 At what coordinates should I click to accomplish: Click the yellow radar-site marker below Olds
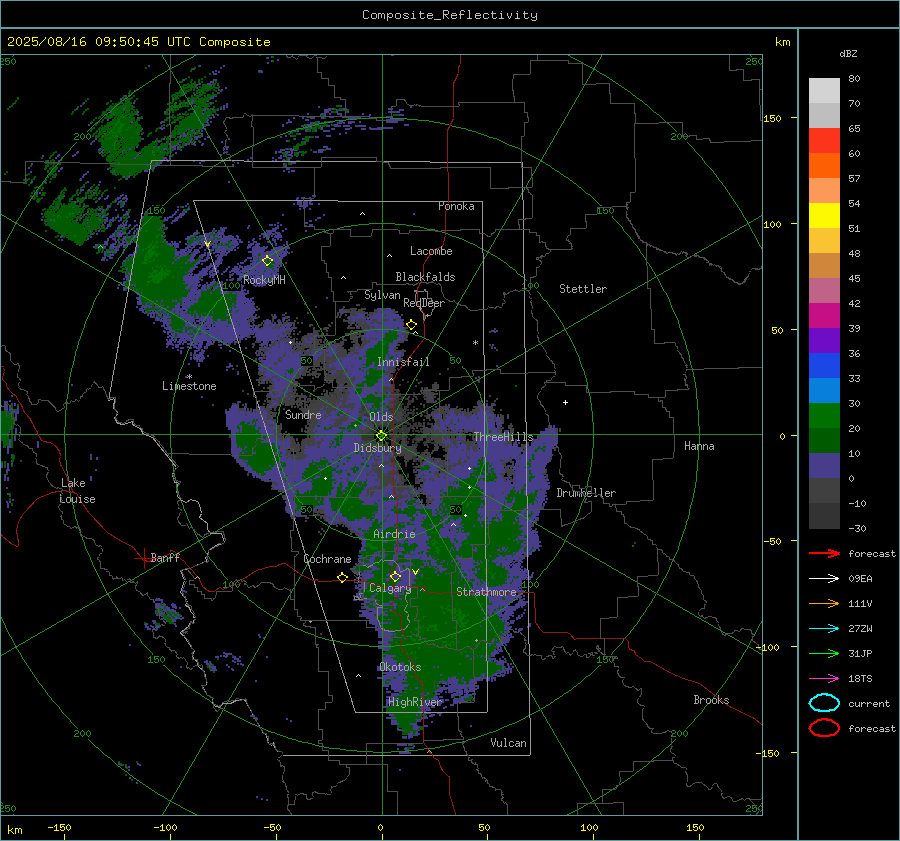pos(381,436)
